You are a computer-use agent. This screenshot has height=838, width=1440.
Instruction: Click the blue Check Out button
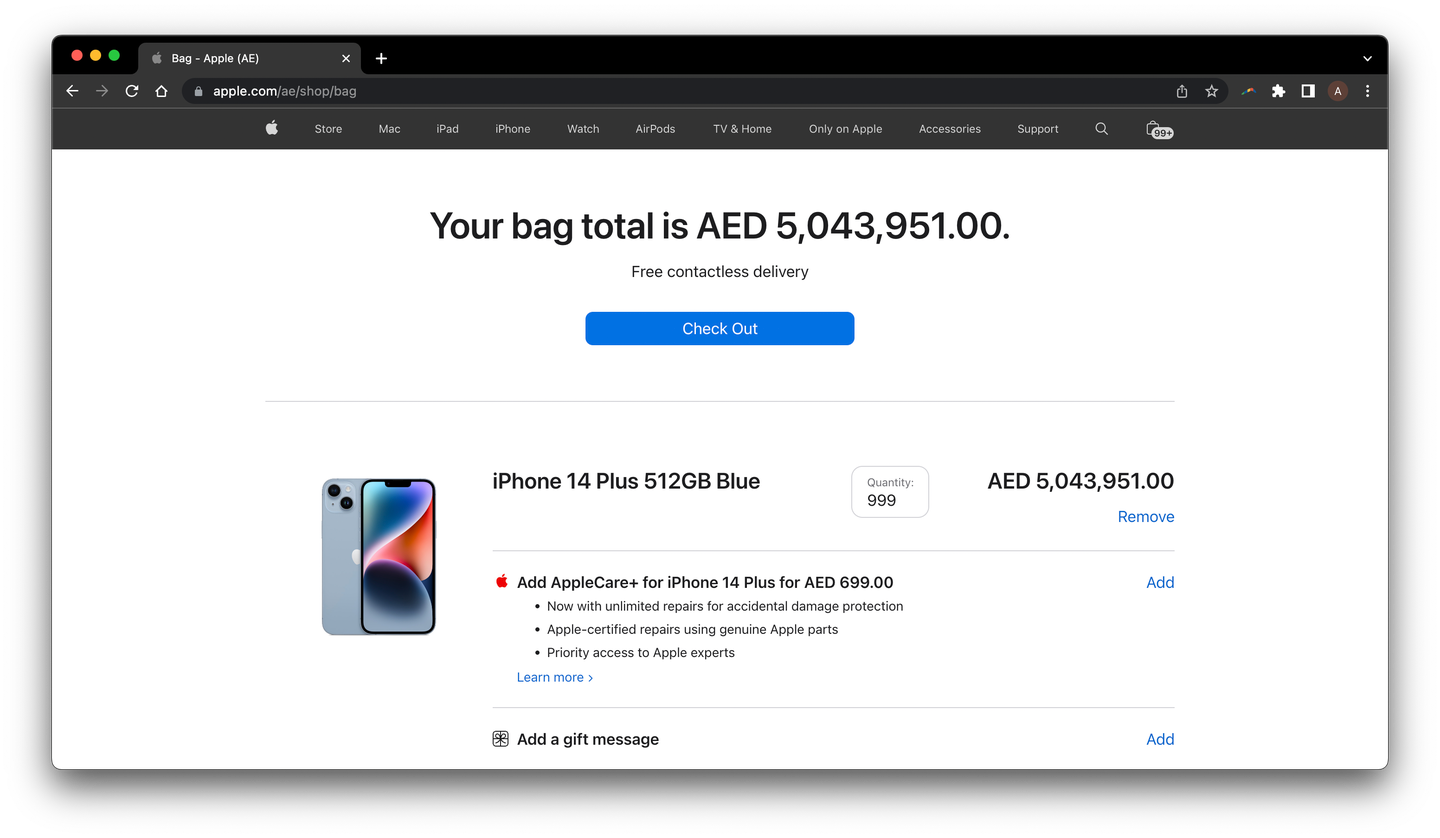(720, 328)
